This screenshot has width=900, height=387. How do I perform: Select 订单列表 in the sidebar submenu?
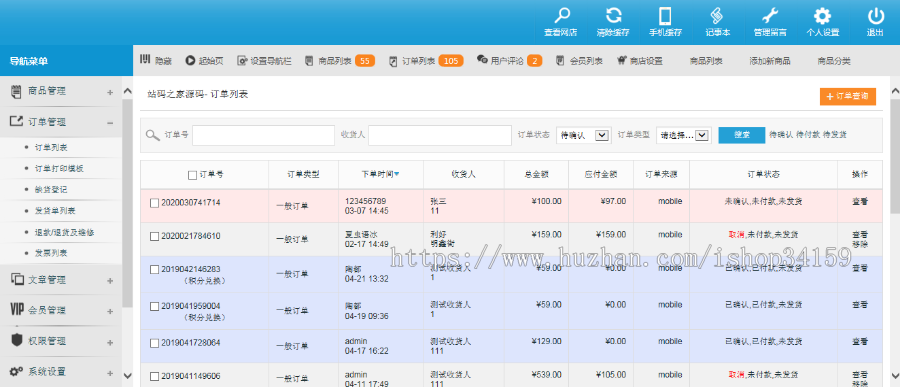51,147
